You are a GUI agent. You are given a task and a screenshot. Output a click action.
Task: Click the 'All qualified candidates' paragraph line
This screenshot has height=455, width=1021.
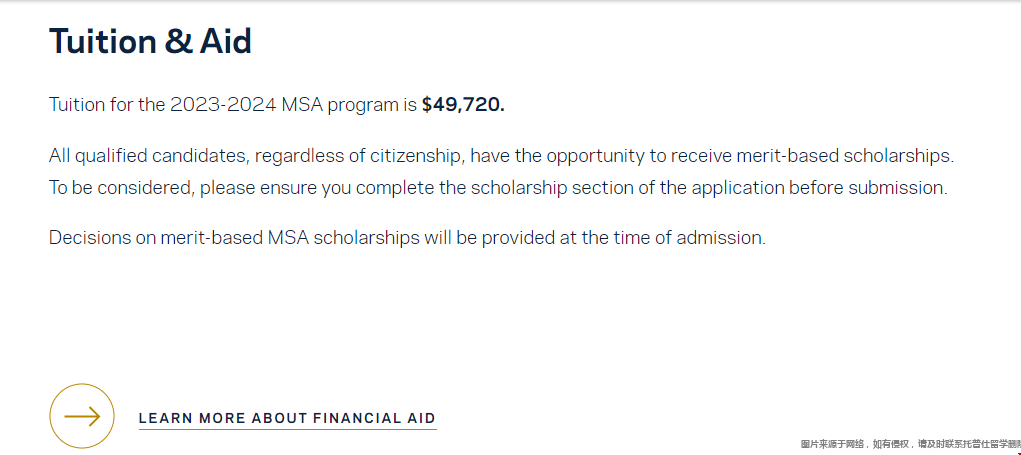point(501,156)
